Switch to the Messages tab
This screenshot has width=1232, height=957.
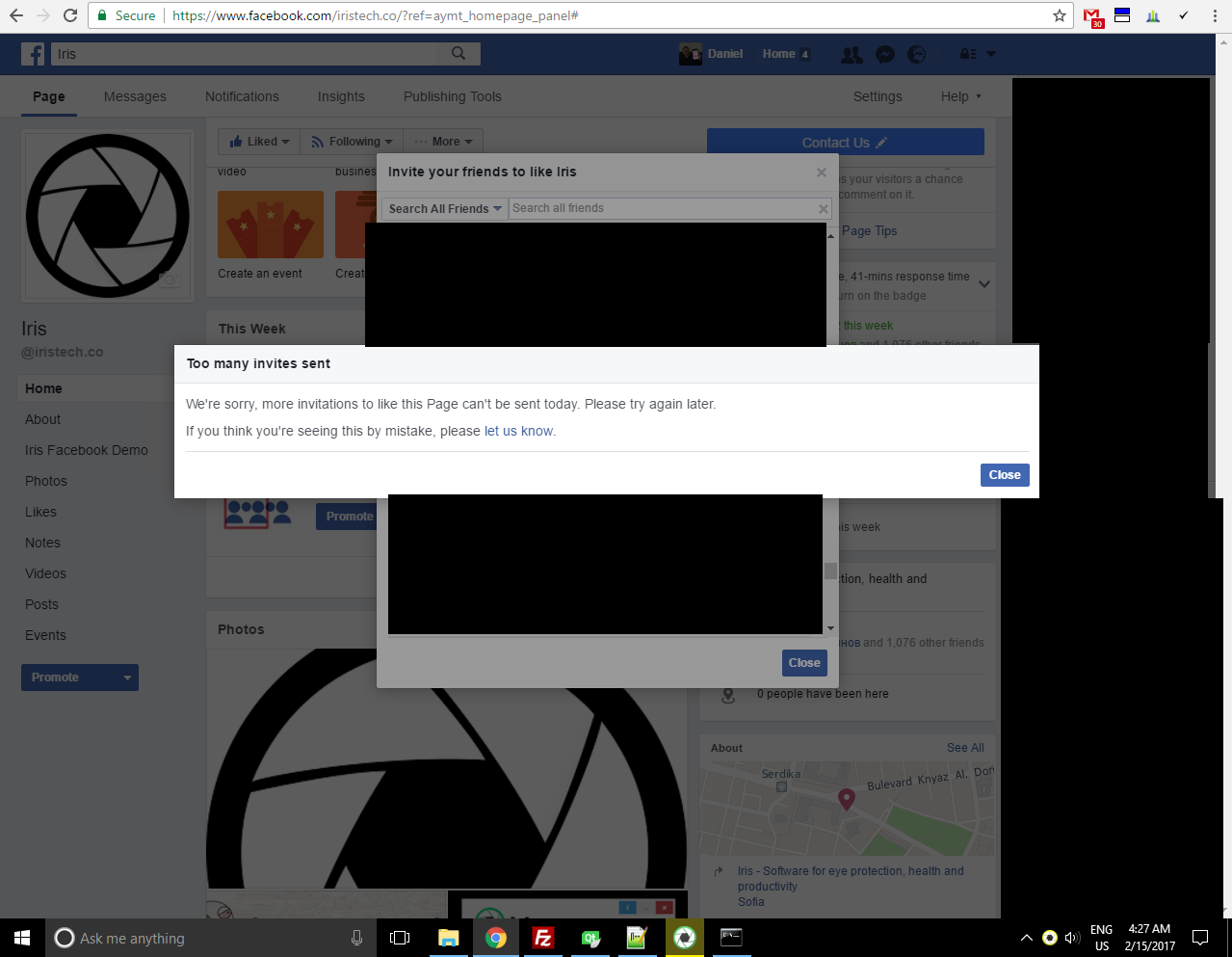[x=135, y=96]
